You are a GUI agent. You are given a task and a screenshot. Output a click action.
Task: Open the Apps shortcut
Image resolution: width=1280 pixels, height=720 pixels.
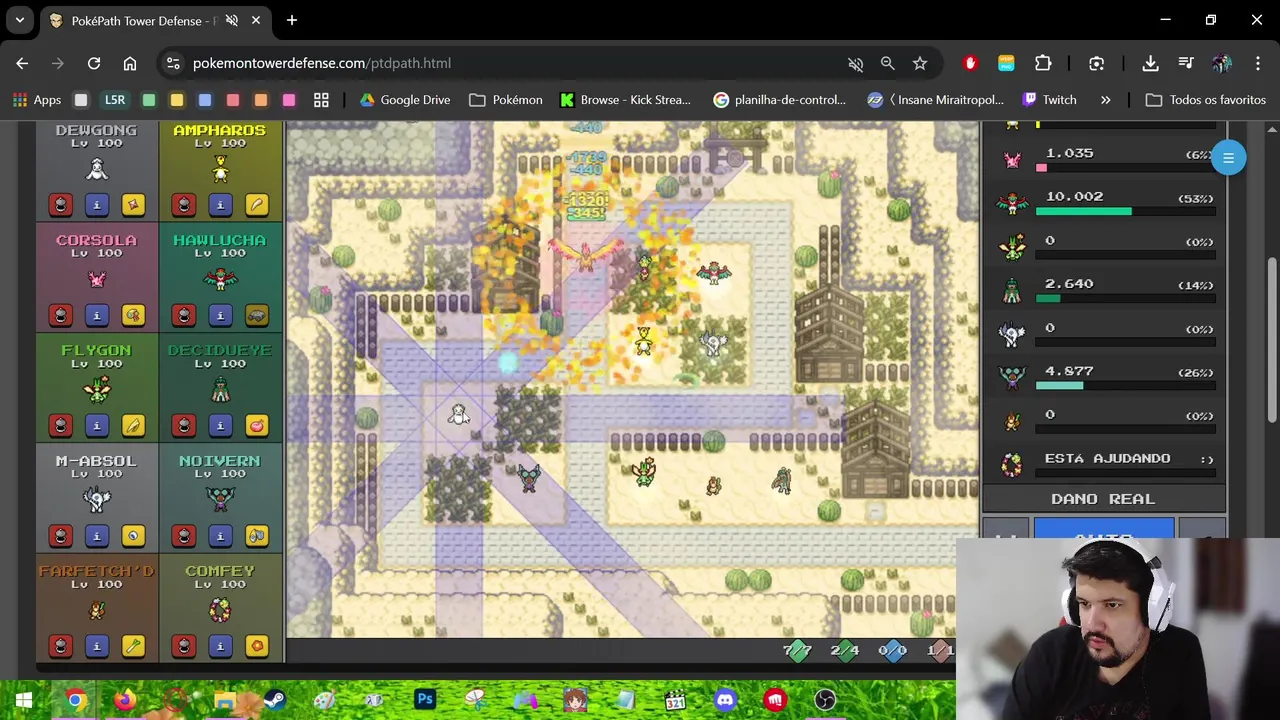(x=36, y=100)
